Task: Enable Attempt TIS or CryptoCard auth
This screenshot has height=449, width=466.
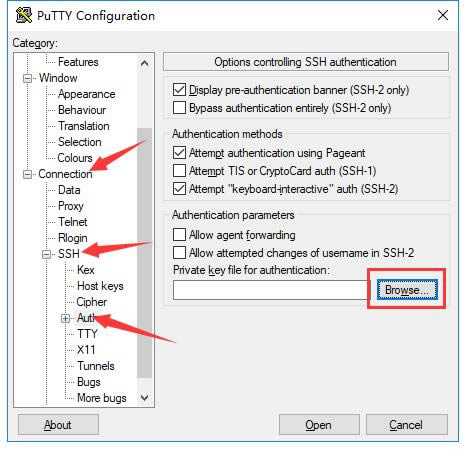Action: [179, 171]
